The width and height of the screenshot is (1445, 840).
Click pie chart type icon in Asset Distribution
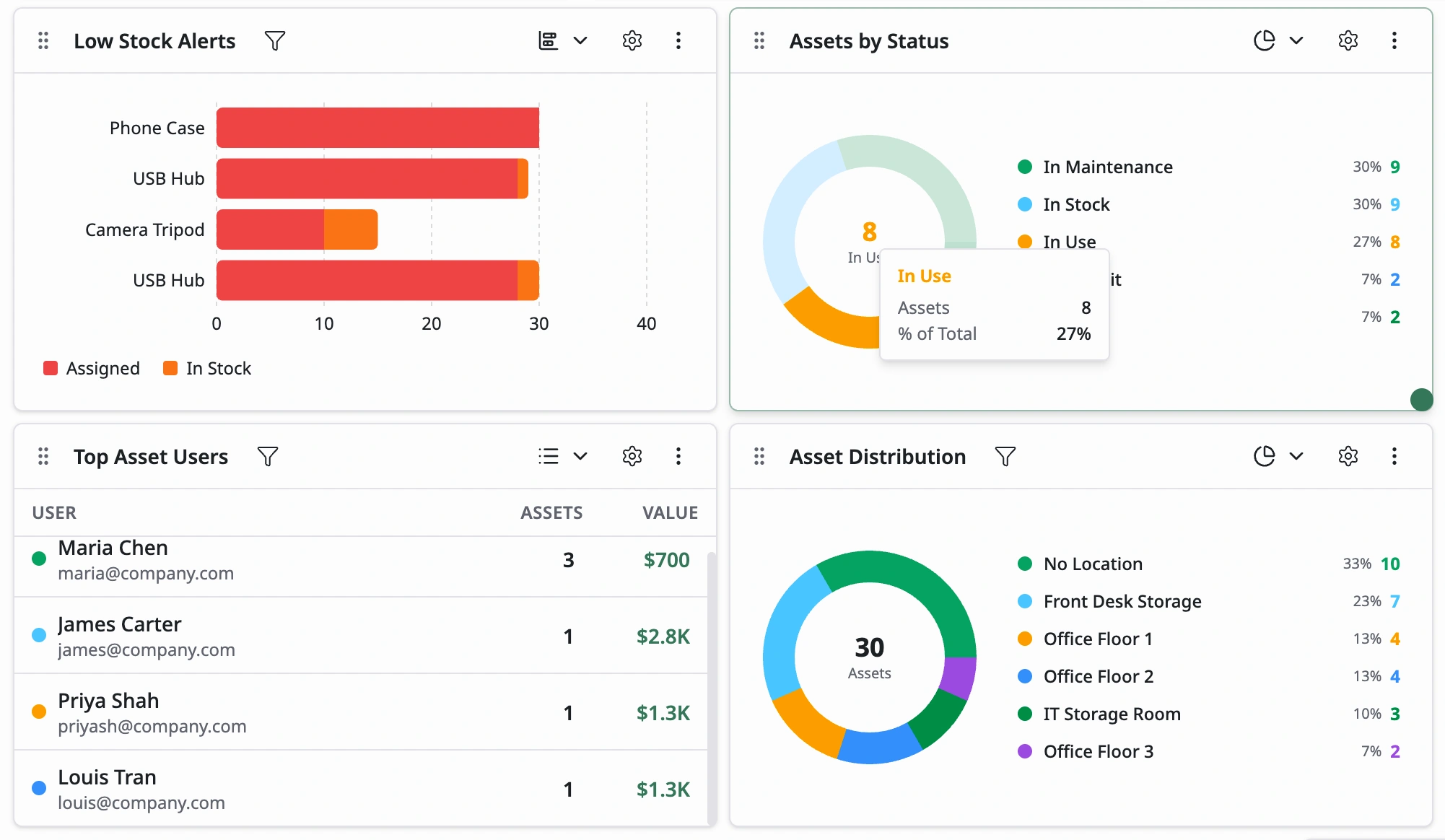coord(1265,457)
